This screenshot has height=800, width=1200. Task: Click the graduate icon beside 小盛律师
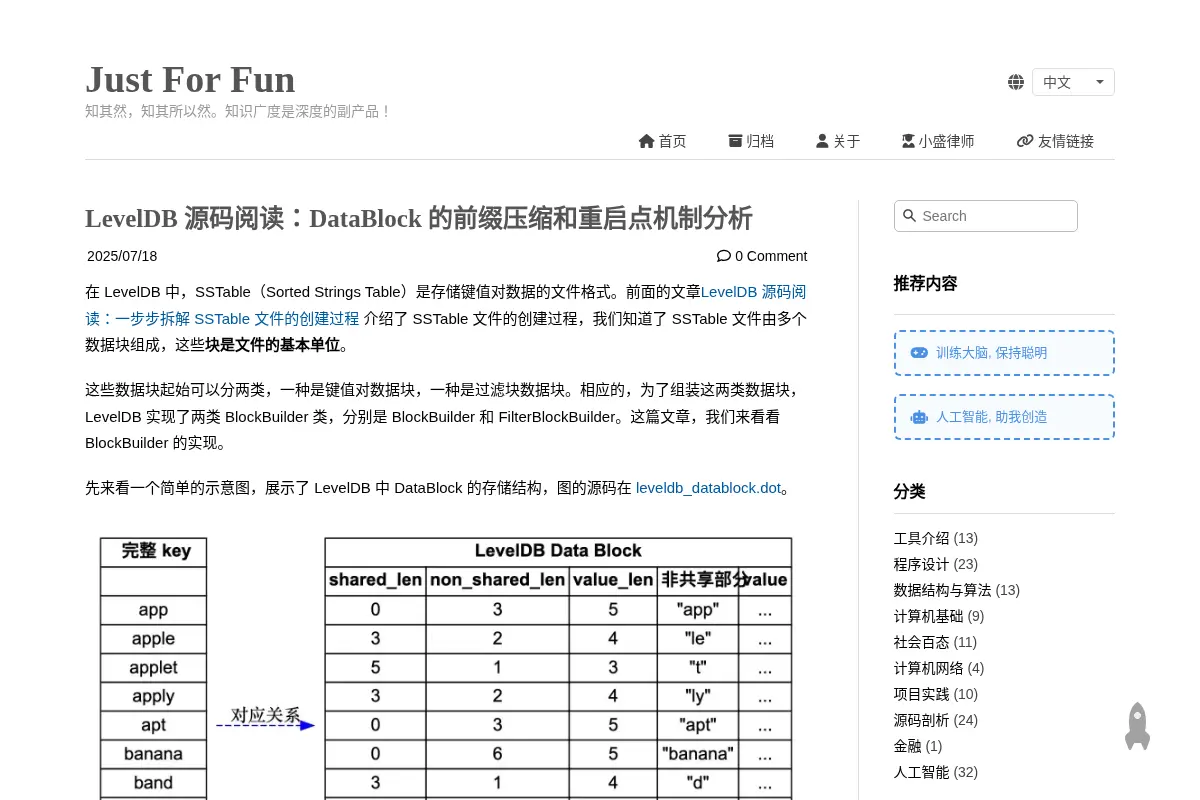coord(908,141)
